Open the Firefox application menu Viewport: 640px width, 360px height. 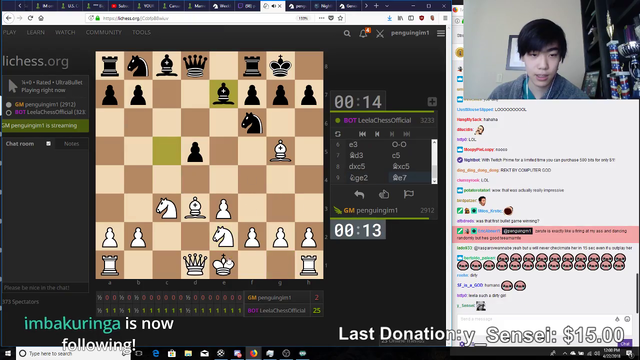445,18
